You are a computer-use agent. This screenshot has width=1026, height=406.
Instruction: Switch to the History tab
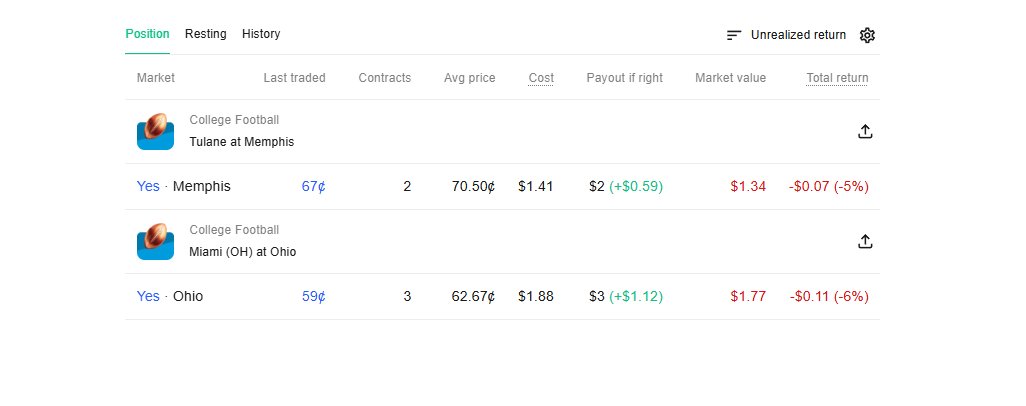pos(261,34)
